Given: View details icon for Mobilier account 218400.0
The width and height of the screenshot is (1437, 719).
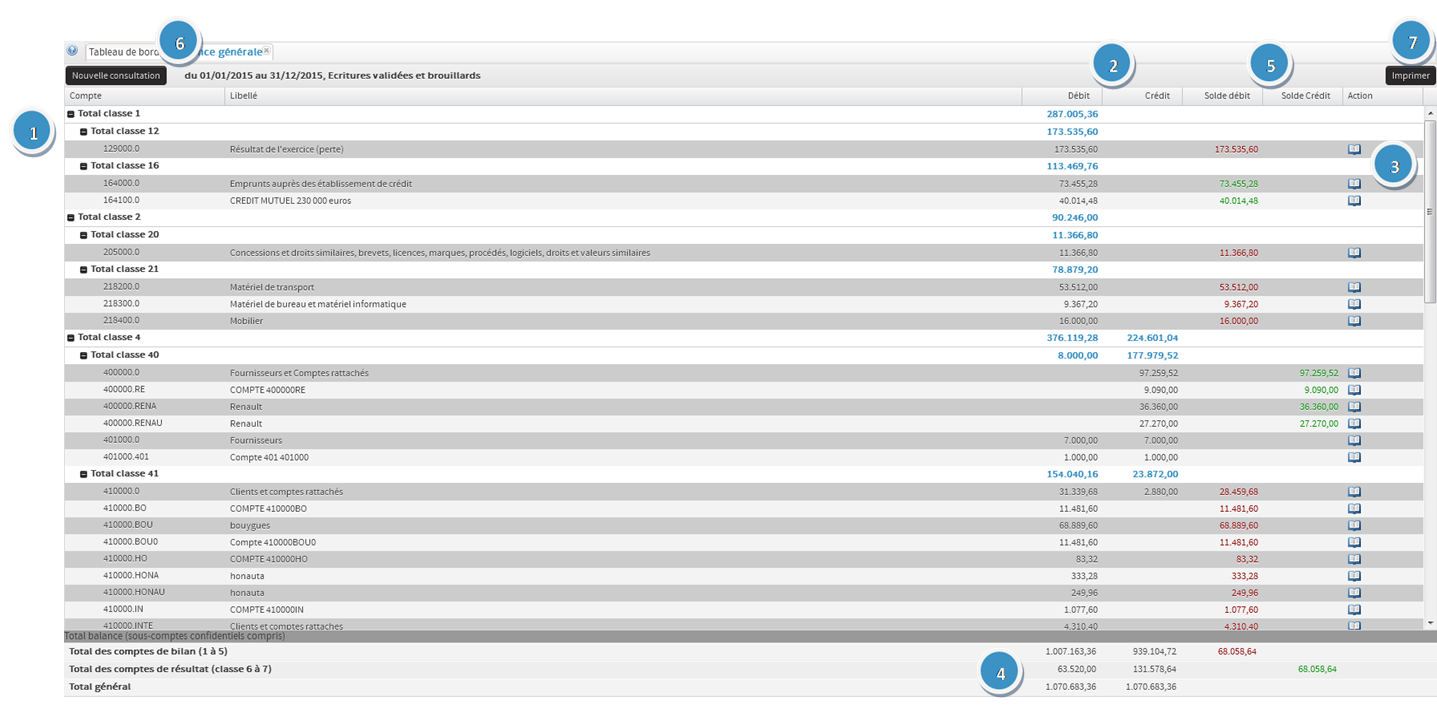Looking at the screenshot, I should point(1354,321).
